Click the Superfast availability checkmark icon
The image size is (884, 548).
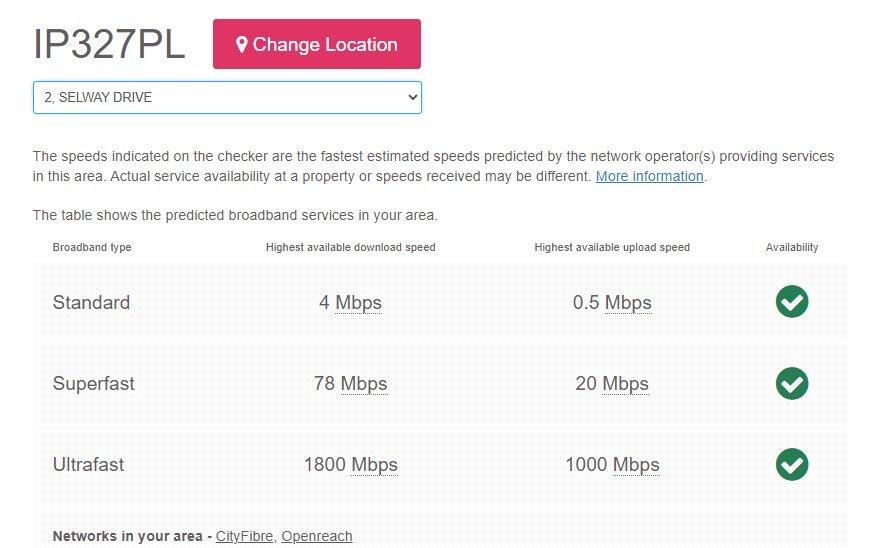point(791,383)
